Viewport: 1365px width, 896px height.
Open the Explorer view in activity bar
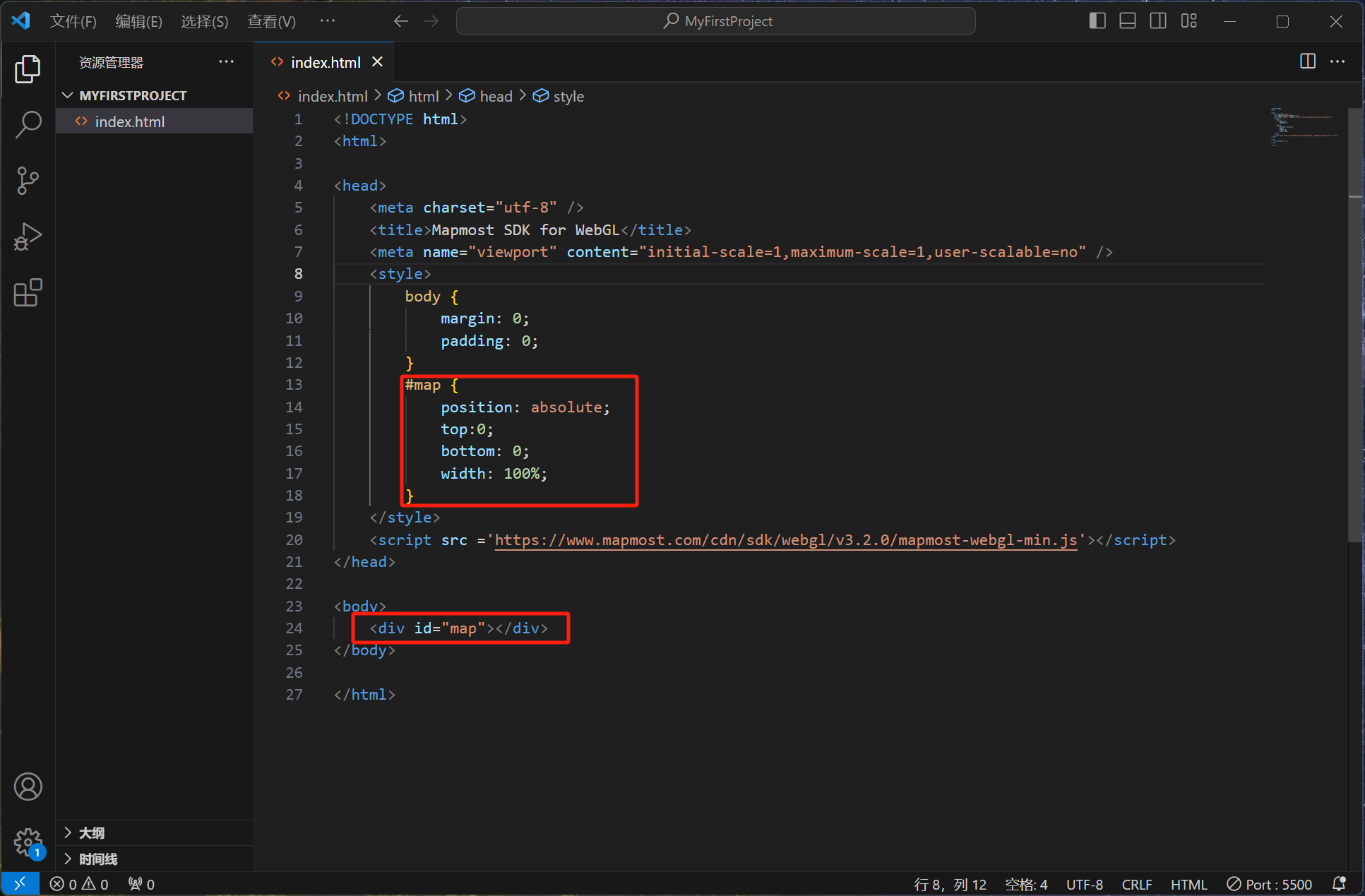[x=28, y=68]
